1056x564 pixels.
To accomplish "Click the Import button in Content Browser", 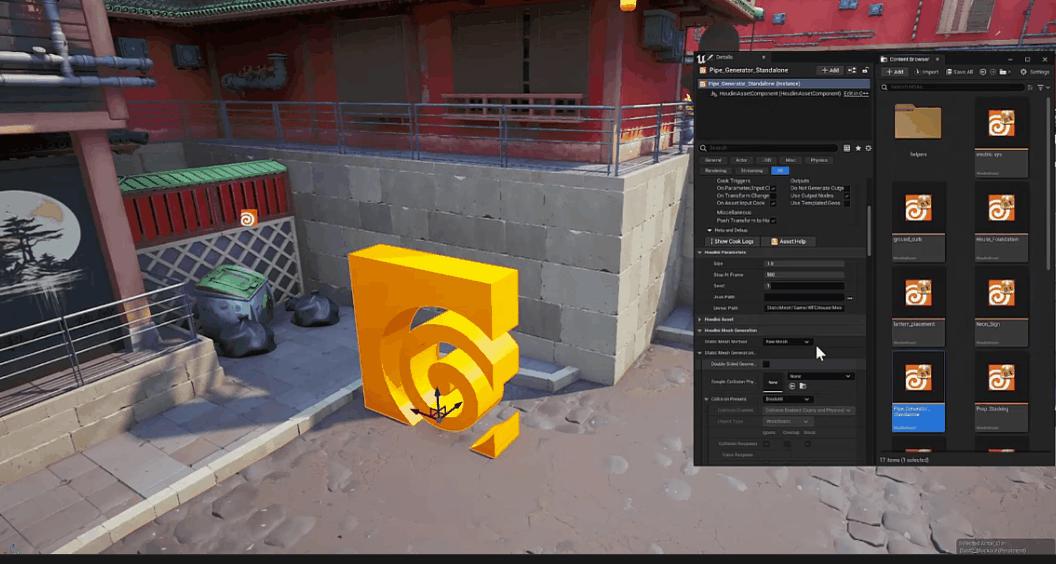I will (x=926, y=72).
